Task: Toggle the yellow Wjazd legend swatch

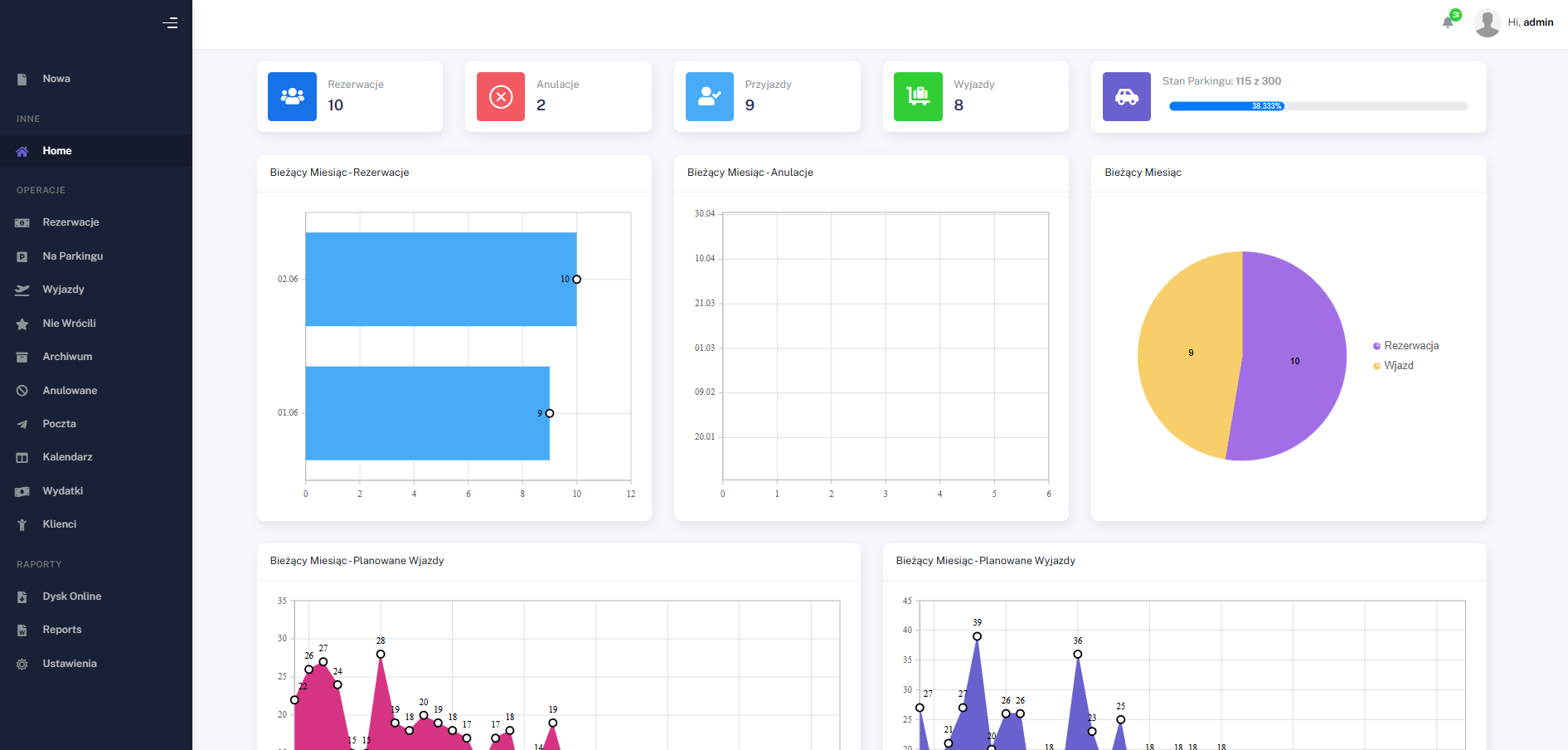Action: 1376,366
